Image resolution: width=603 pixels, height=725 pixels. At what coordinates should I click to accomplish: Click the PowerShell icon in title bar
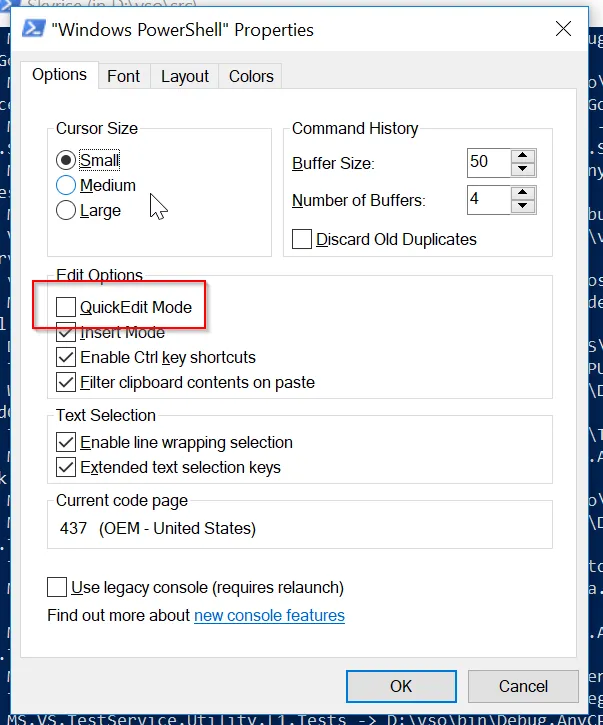coord(34,29)
